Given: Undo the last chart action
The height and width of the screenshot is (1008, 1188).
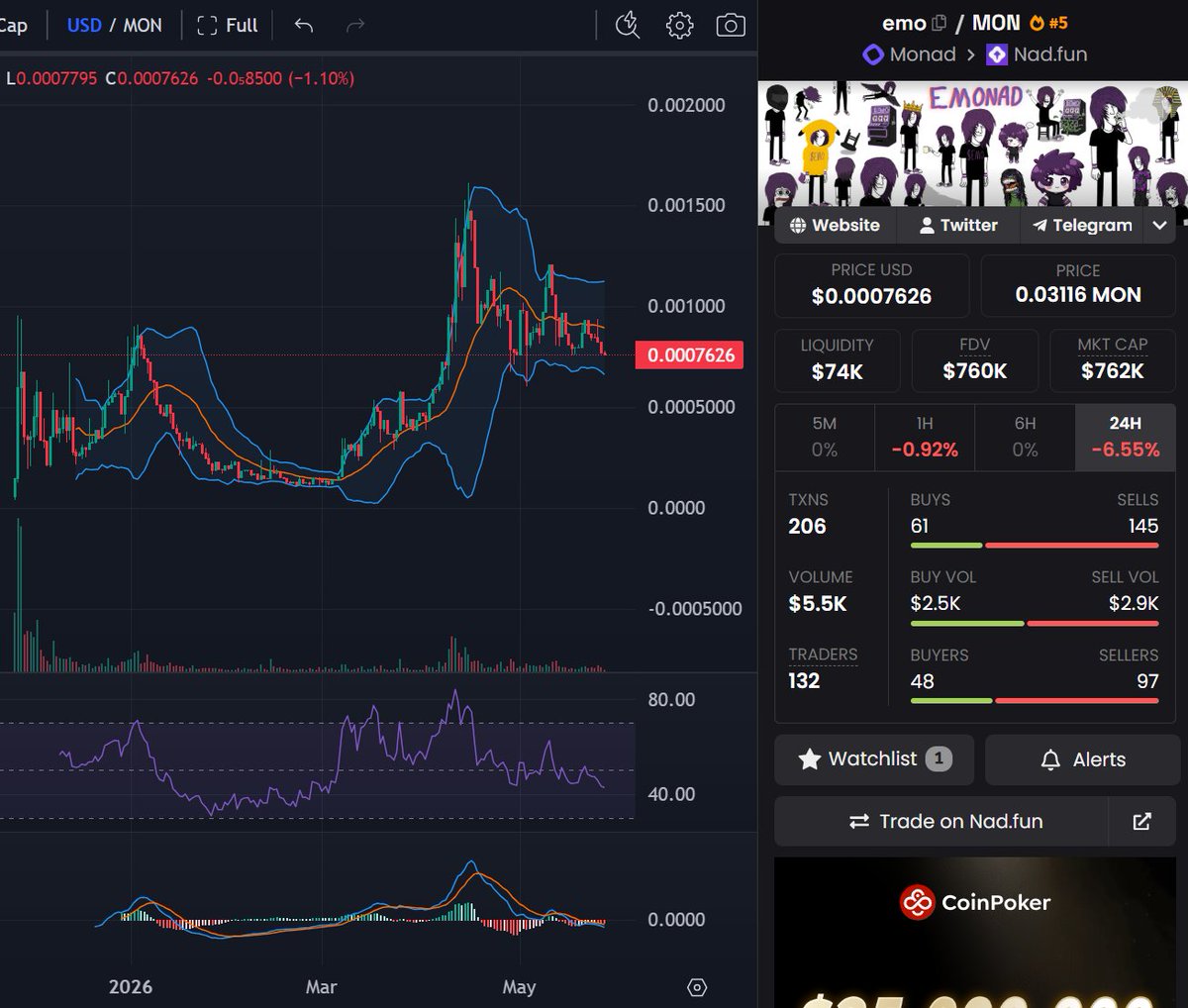Looking at the screenshot, I should (304, 26).
